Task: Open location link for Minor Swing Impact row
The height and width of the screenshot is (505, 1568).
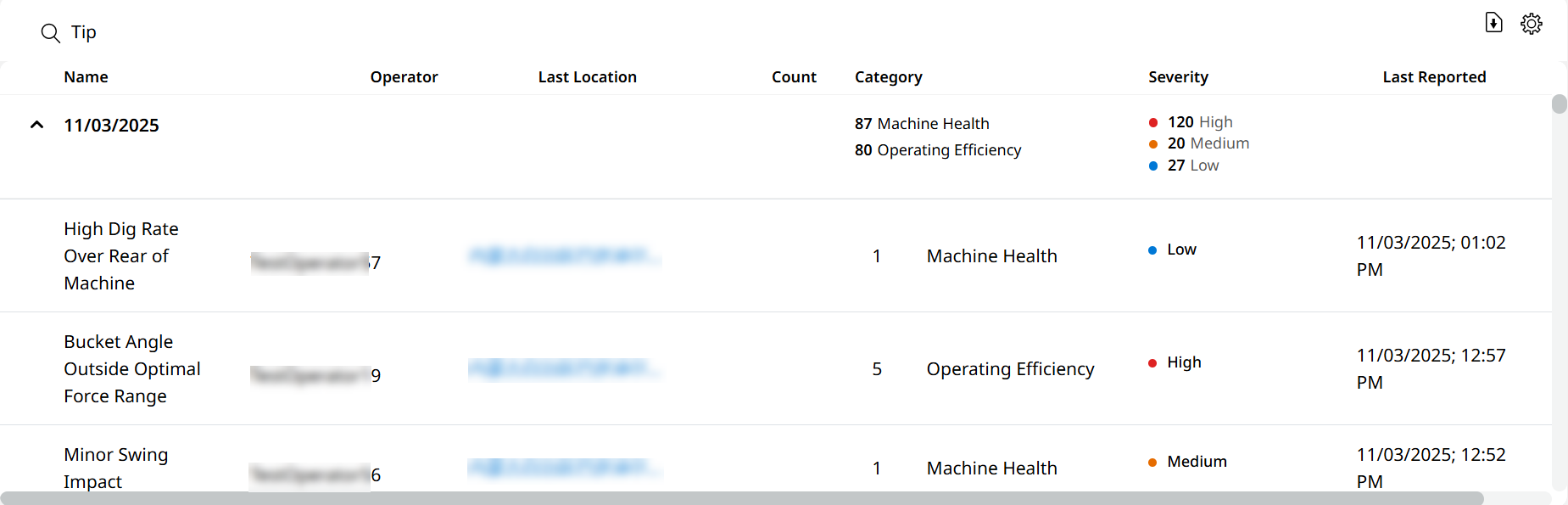Action: 564,468
